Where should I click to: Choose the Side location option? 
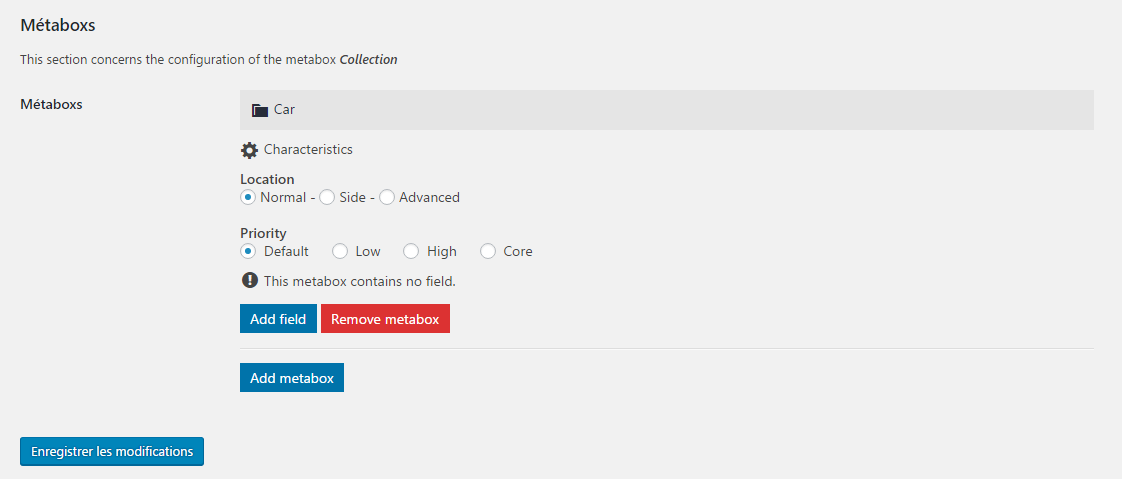[x=326, y=197]
